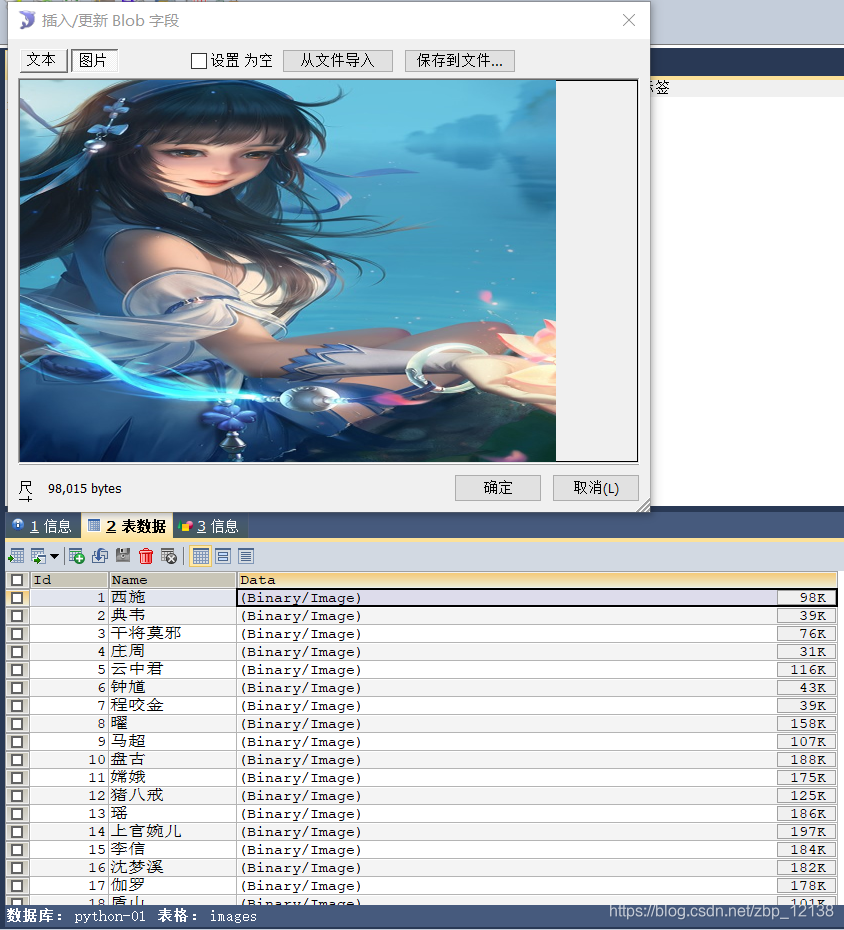Image resolution: width=844 pixels, height=930 pixels.
Task: Click the 取消(L) button
Action: [595, 488]
